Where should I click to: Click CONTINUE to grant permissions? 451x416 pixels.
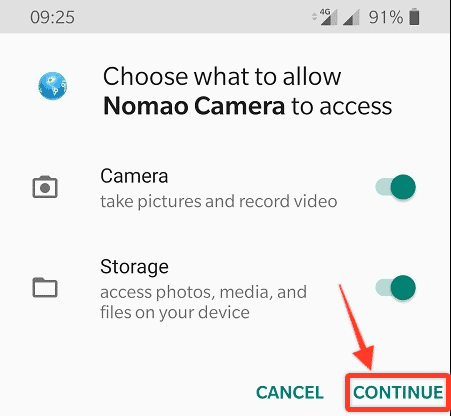(x=398, y=392)
